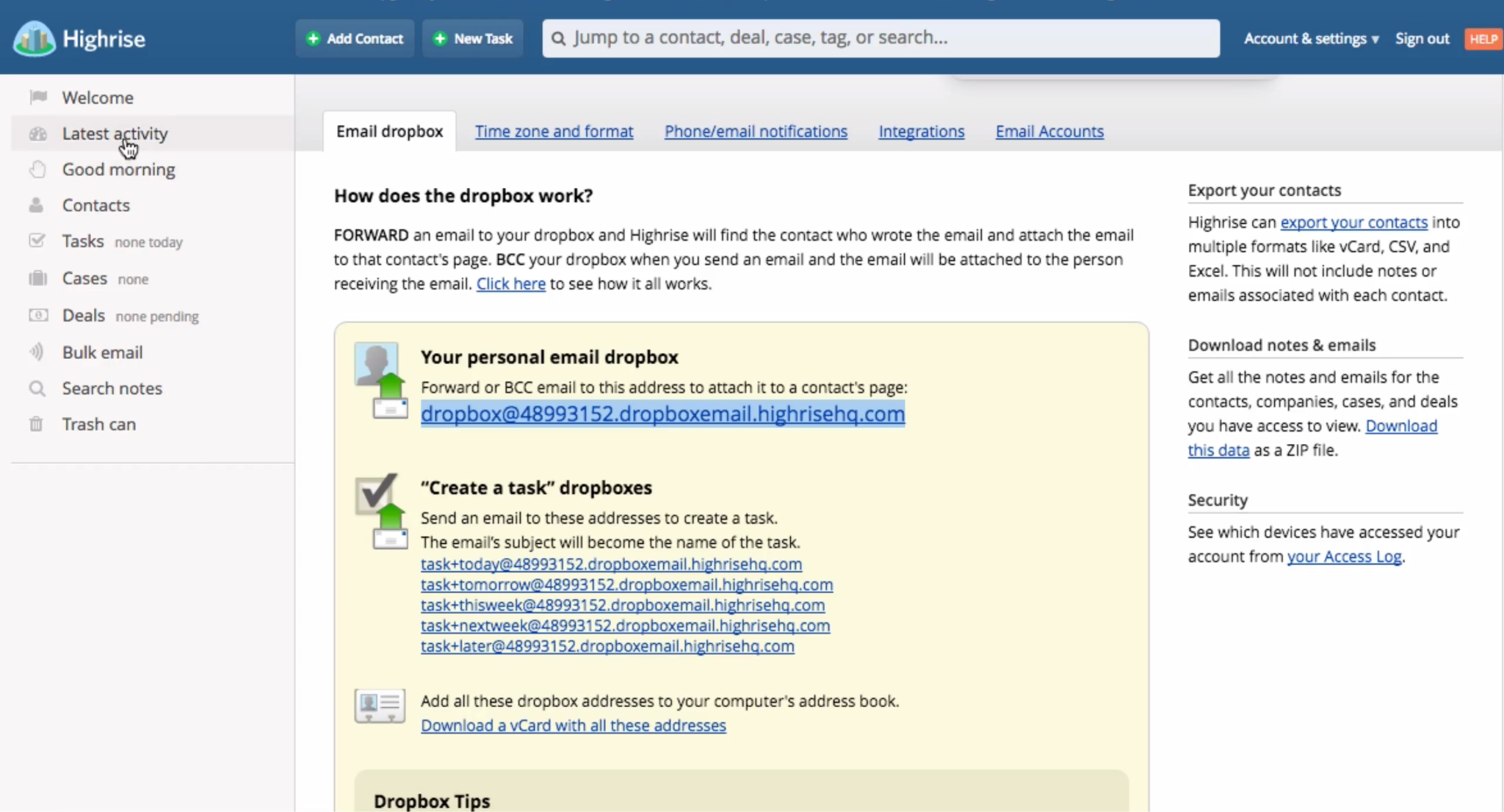Open Bulk email in the sidebar
Image resolution: width=1504 pixels, height=812 pixels.
pyautogui.click(x=103, y=352)
